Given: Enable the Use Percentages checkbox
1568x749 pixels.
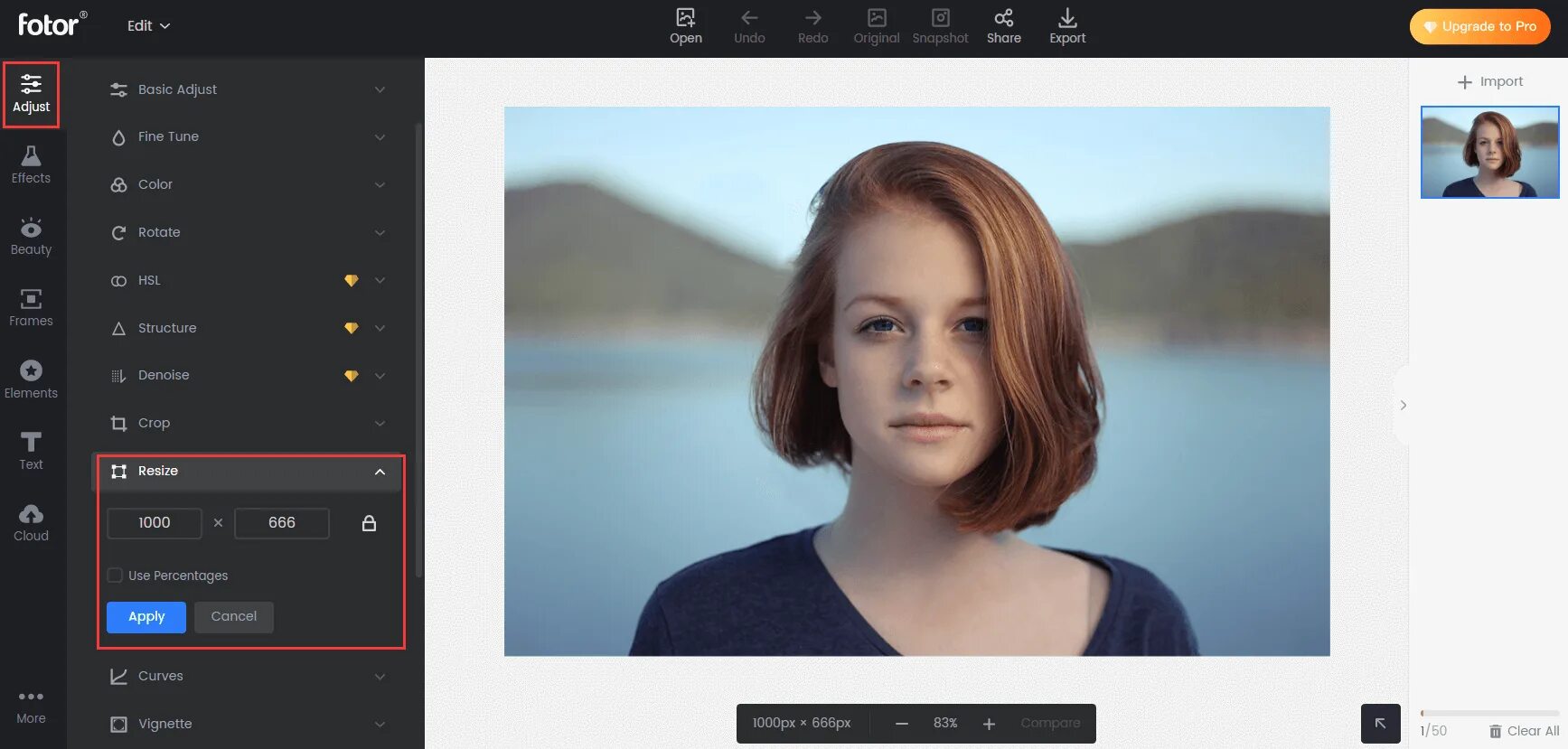Looking at the screenshot, I should [x=115, y=576].
